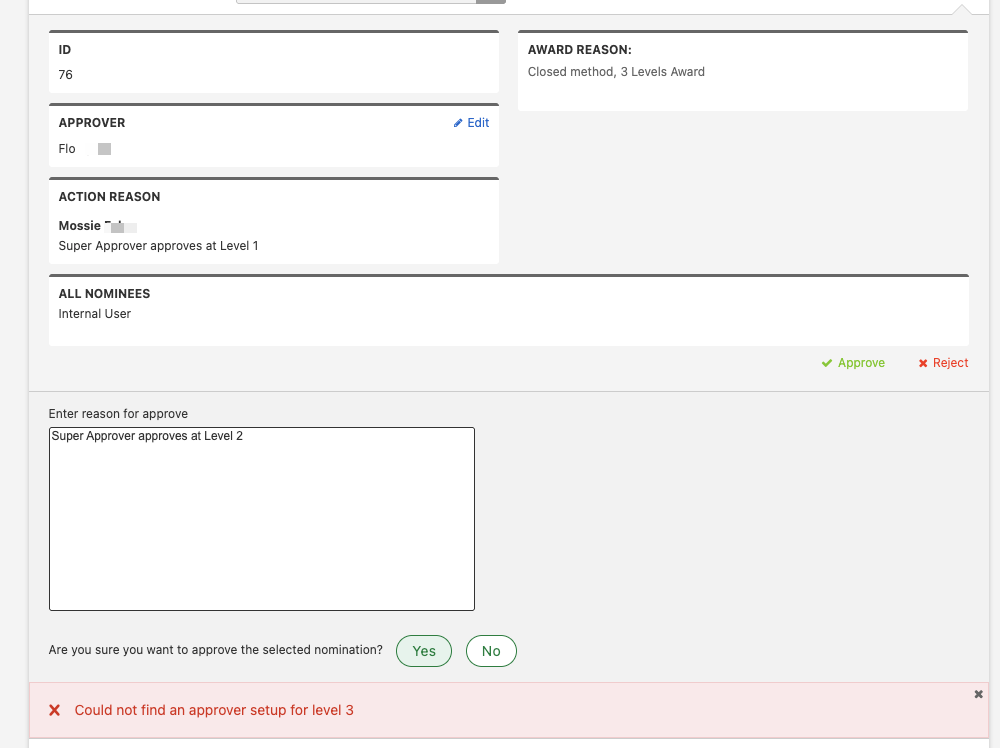Select 'Super Approver approves at Level 1' text
Viewport: 1000px width, 748px height.
tap(158, 246)
